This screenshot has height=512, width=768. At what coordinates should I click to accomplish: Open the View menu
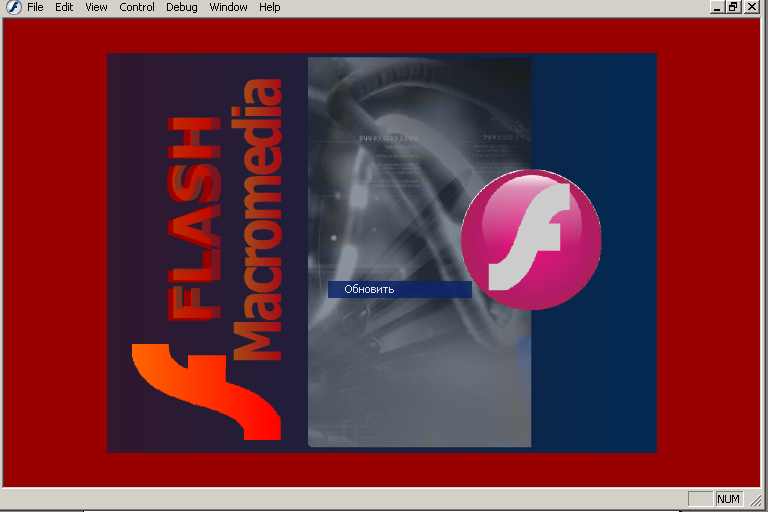pyautogui.click(x=96, y=7)
